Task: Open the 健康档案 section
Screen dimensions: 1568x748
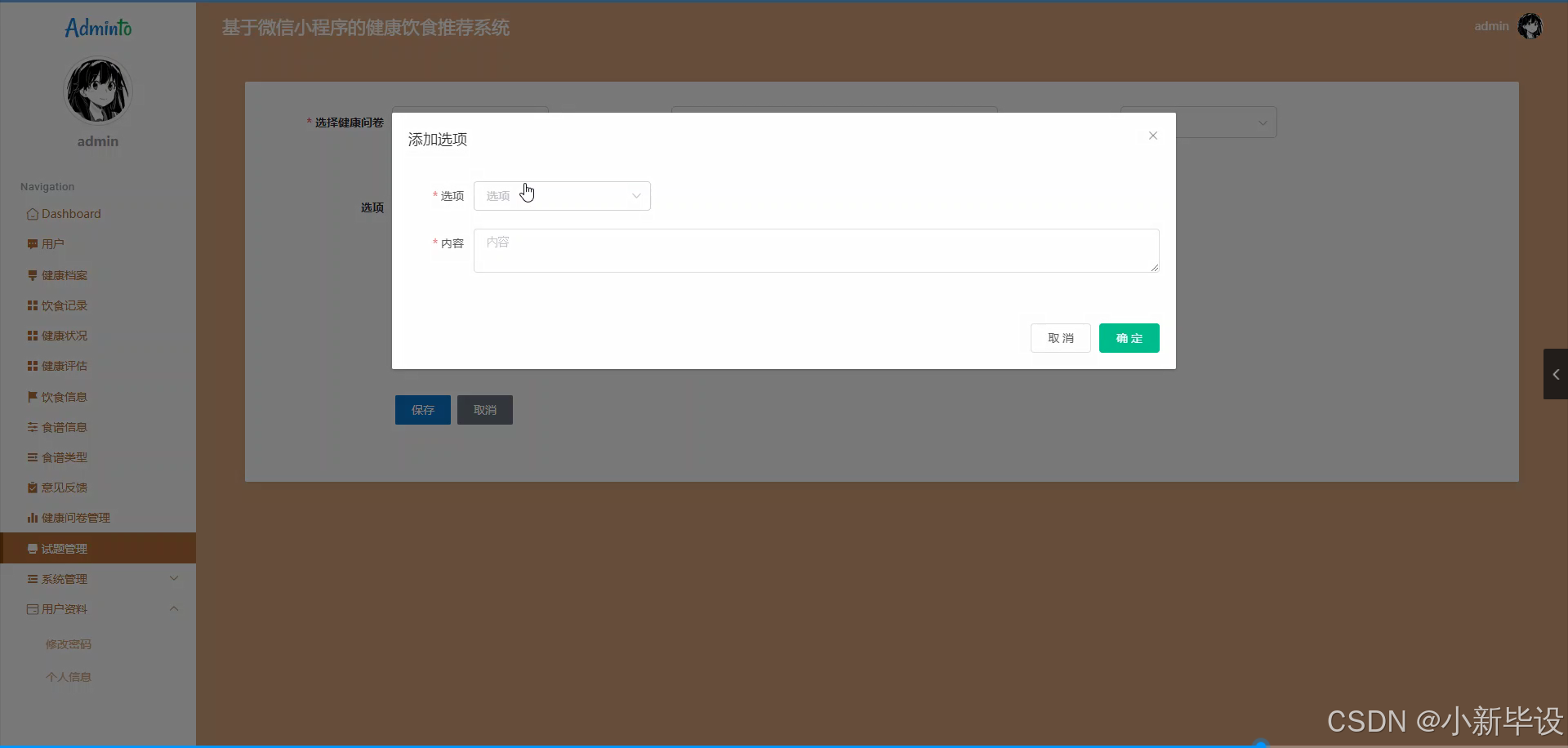Action: click(x=63, y=275)
